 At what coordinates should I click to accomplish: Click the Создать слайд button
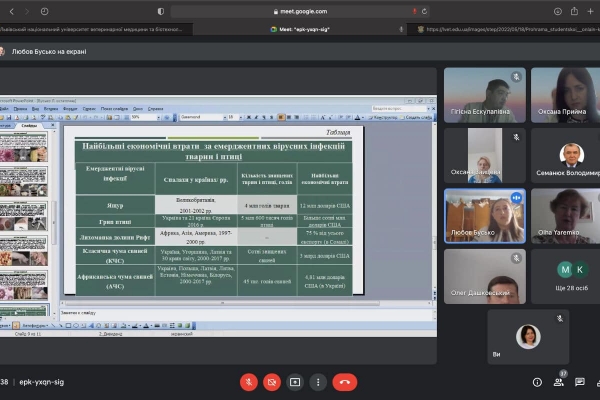[x=416, y=118]
